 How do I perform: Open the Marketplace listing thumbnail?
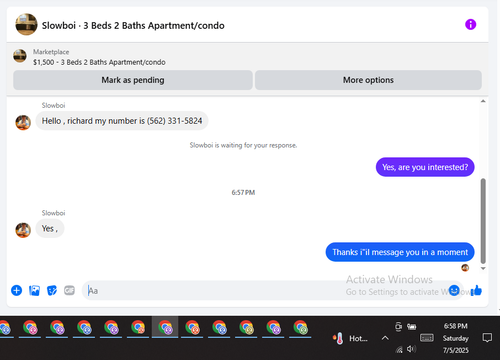point(20,56)
